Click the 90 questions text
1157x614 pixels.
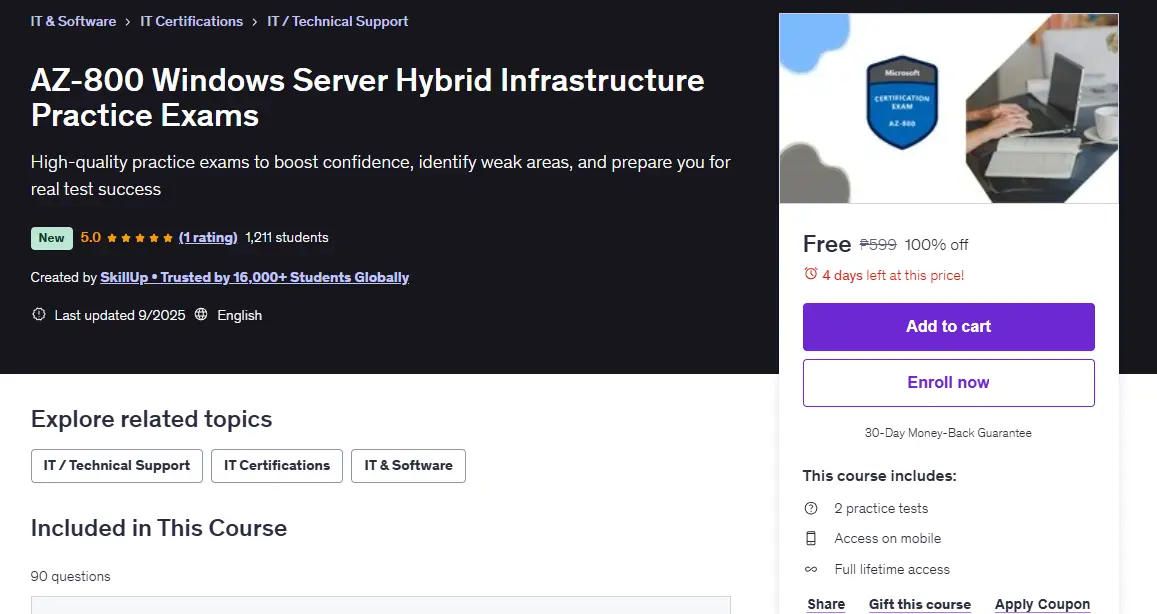pyautogui.click(x=71, y=576)
